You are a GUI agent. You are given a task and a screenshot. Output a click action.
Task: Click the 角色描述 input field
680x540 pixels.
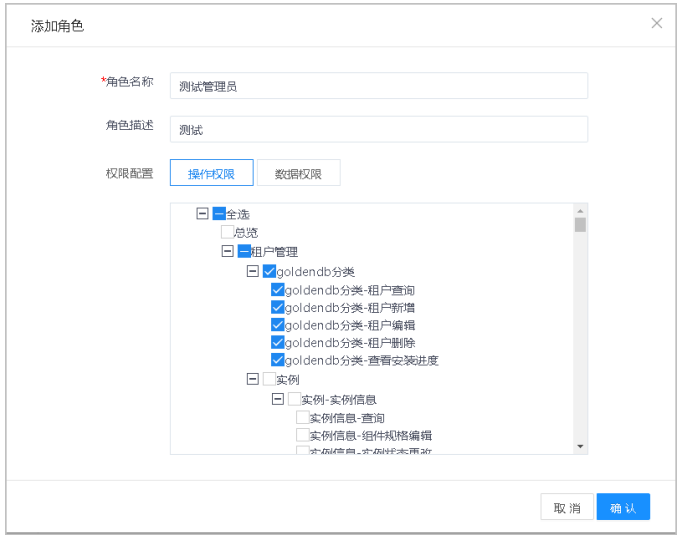tap(379, 129)
